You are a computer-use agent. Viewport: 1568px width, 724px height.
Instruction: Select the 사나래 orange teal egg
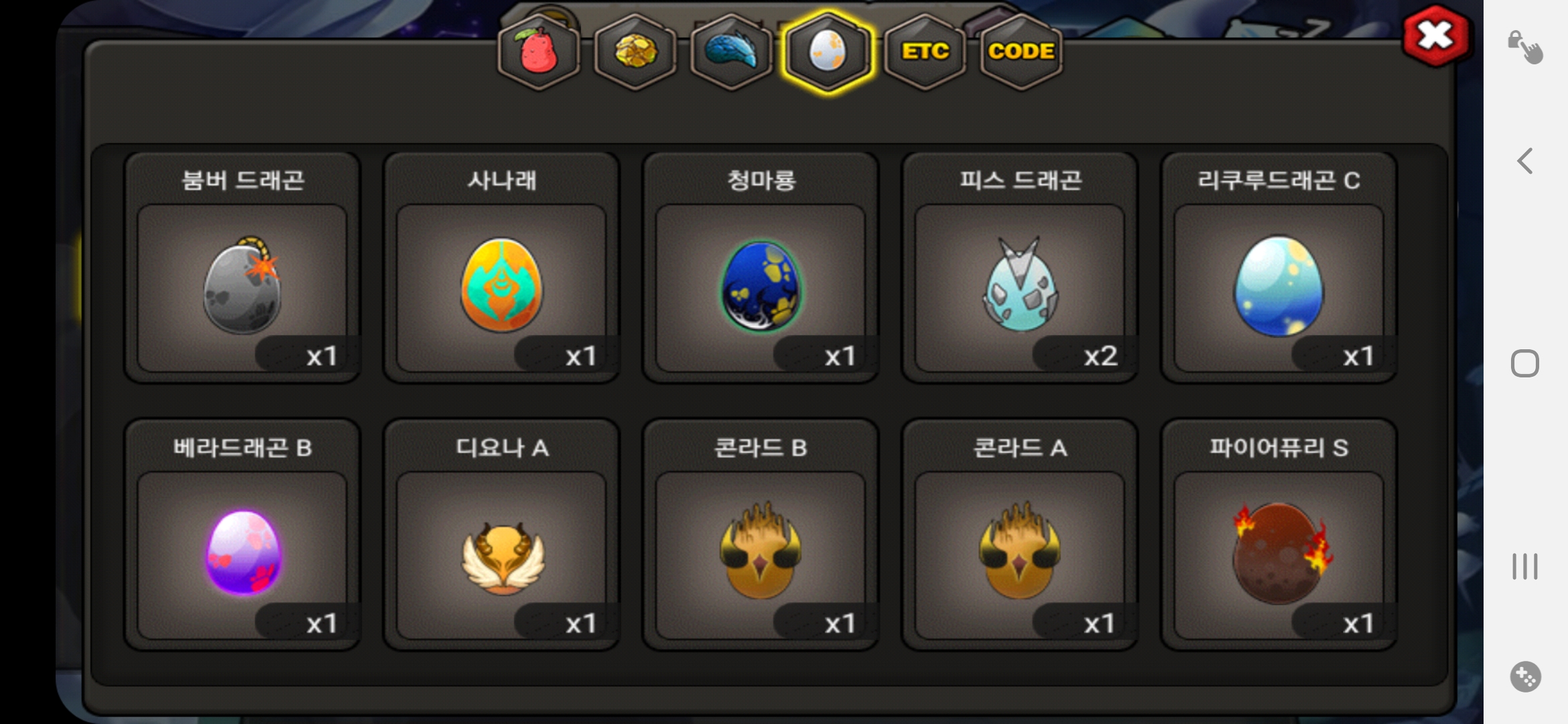pos(502,268)
